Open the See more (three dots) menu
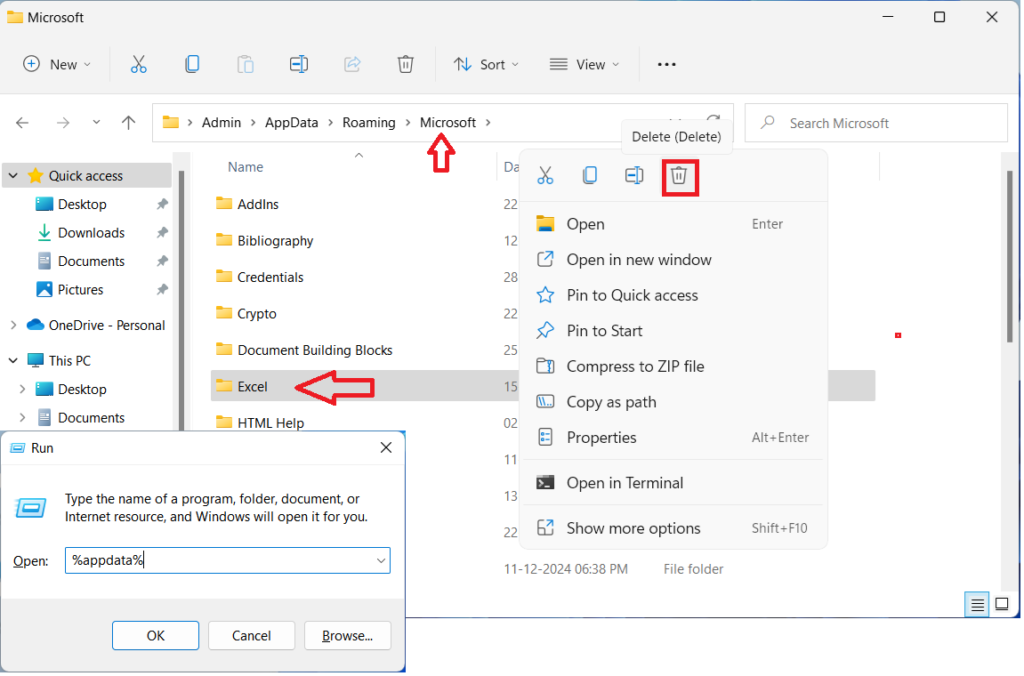1024x676 pixels. 667,64
